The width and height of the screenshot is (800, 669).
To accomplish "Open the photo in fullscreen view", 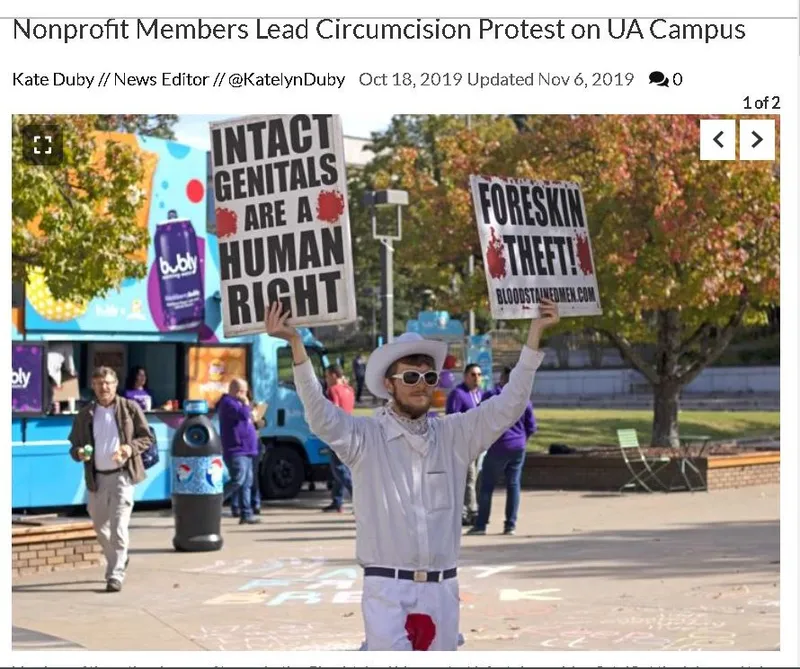I will pyautogui.click(x=42, y=145).
